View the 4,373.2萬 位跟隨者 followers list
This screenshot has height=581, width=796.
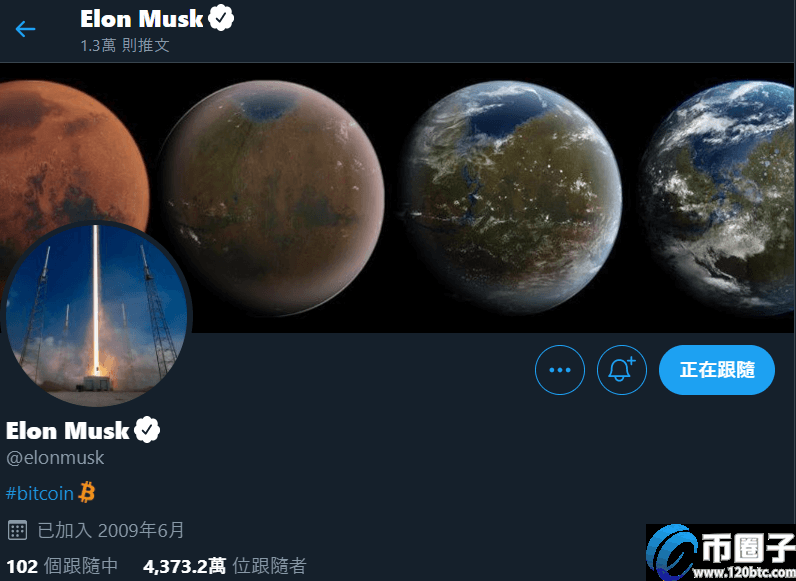pyautogui.click(x=224, y=566)
